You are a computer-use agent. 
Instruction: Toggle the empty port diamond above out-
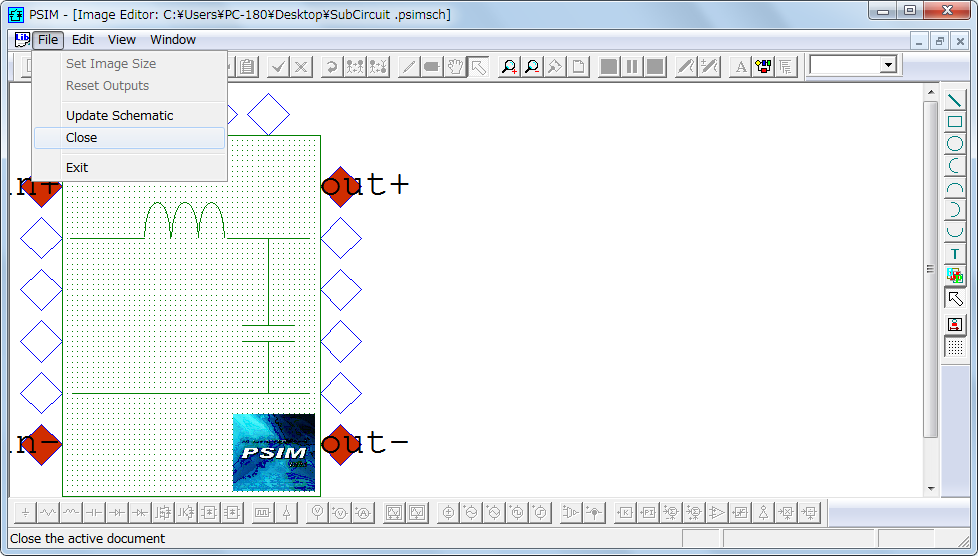pyautogui.click(x=341, y=393)
